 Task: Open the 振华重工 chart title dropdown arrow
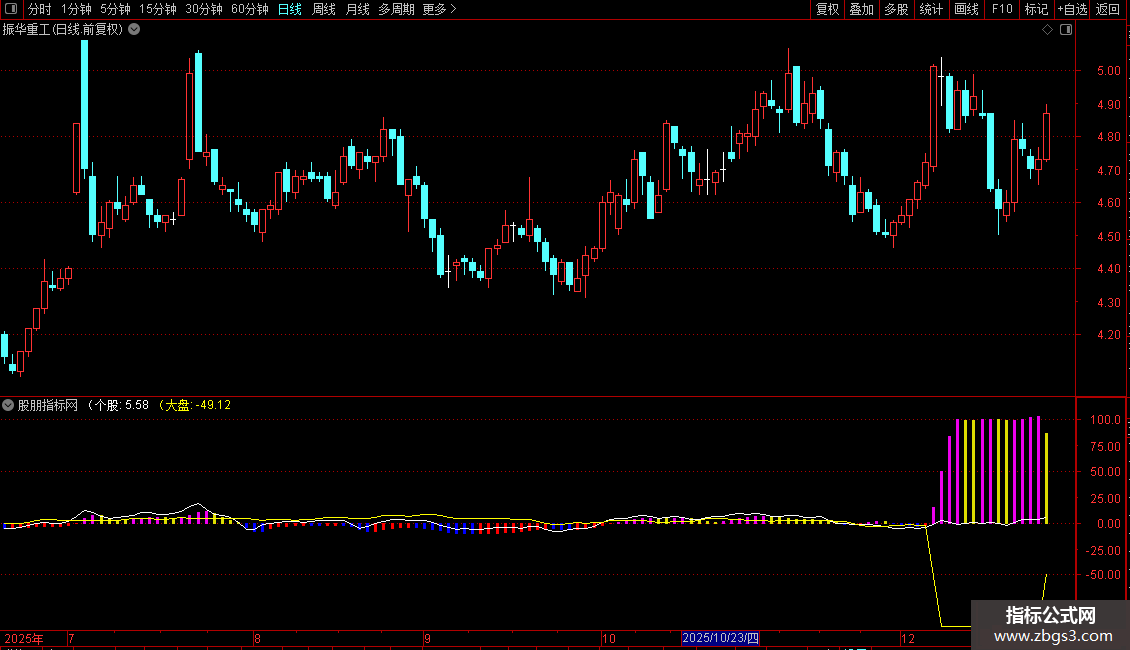(x=134, y=30)
